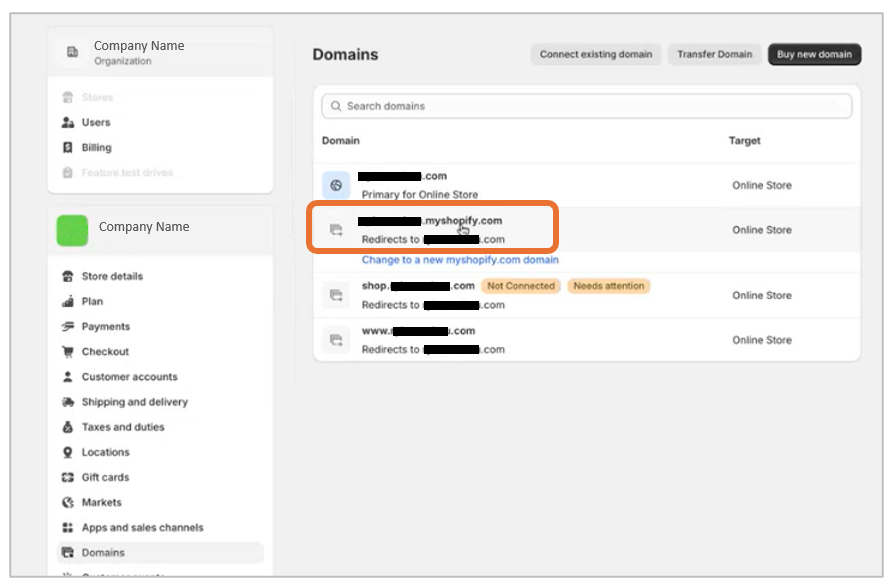
Task: Click the organization building icon
Action: [73, 52]
